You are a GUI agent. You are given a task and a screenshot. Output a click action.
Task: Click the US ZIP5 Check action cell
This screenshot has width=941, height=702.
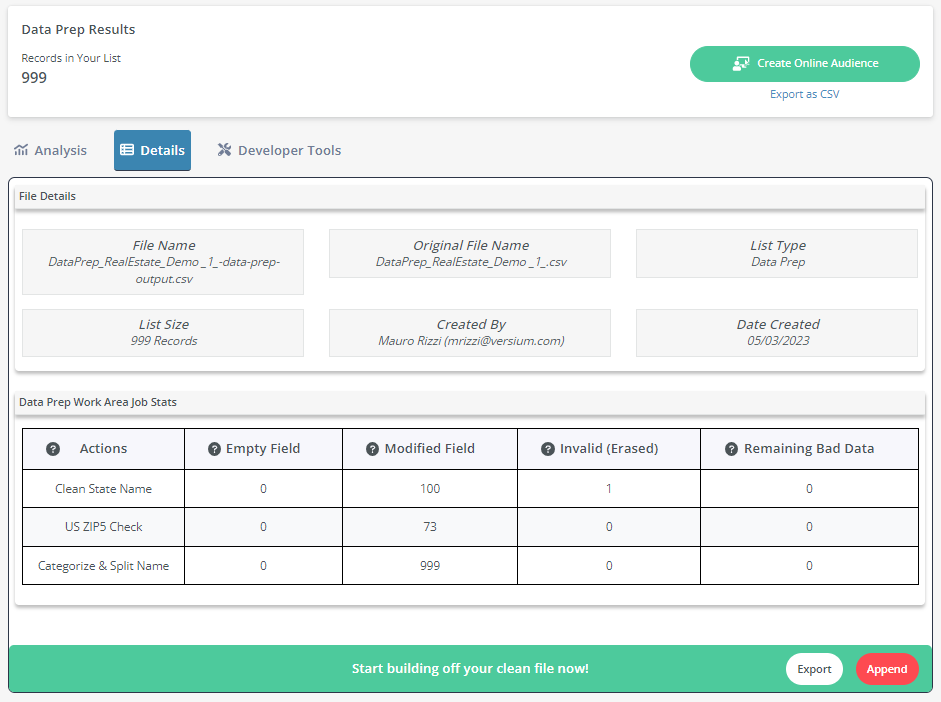(103, 527)
